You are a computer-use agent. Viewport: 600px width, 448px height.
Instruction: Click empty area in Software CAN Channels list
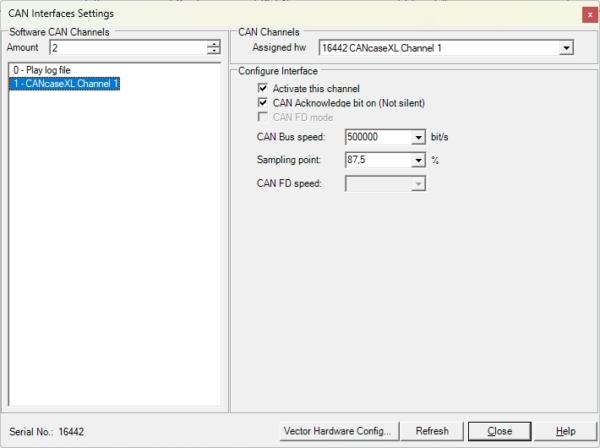click(115, 250)
